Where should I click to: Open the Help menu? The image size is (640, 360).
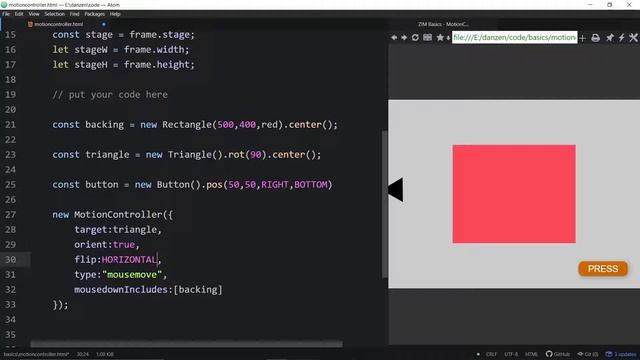pos(115,14)
